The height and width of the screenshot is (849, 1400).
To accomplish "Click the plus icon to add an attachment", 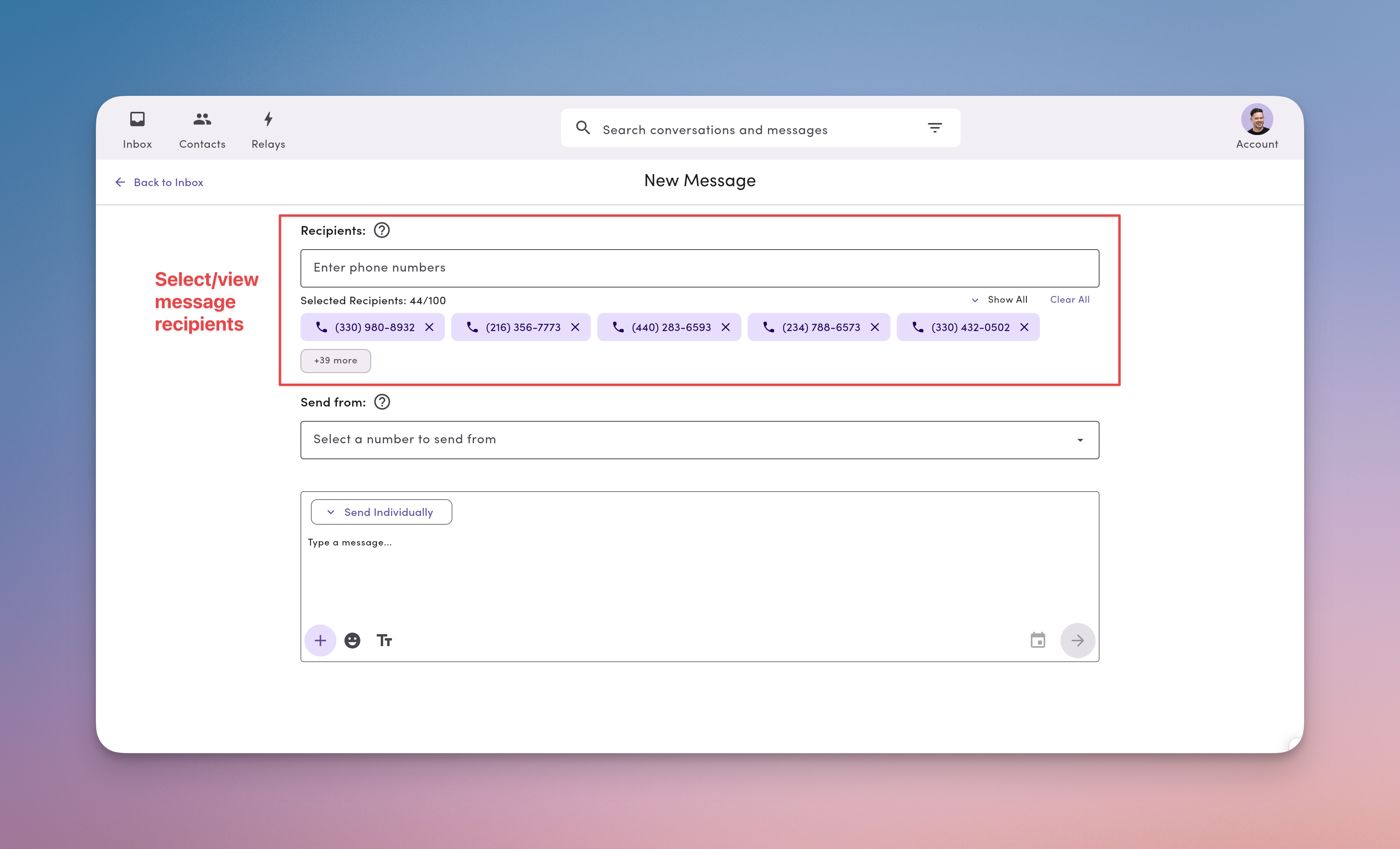I will click(320, 640).
